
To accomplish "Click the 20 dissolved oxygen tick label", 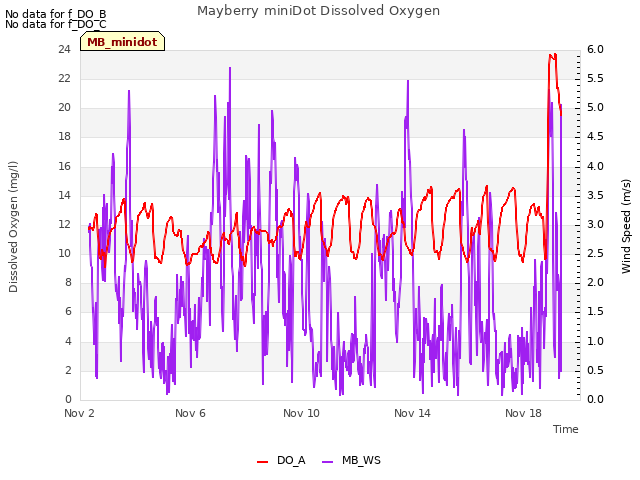I will tap(64, 107).
